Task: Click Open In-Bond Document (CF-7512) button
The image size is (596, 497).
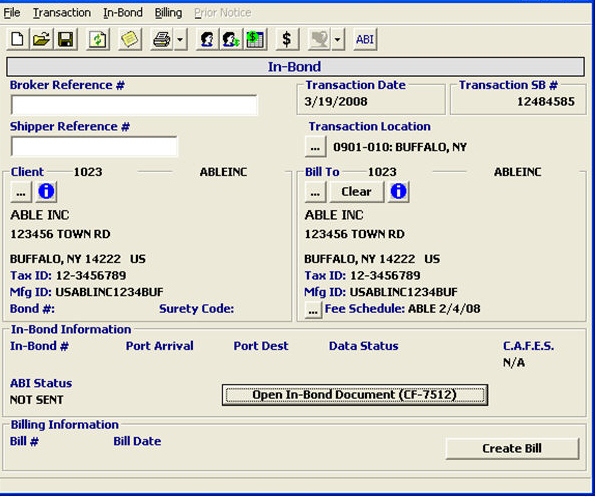Action: pyautogui.click(x=355, y=395)
